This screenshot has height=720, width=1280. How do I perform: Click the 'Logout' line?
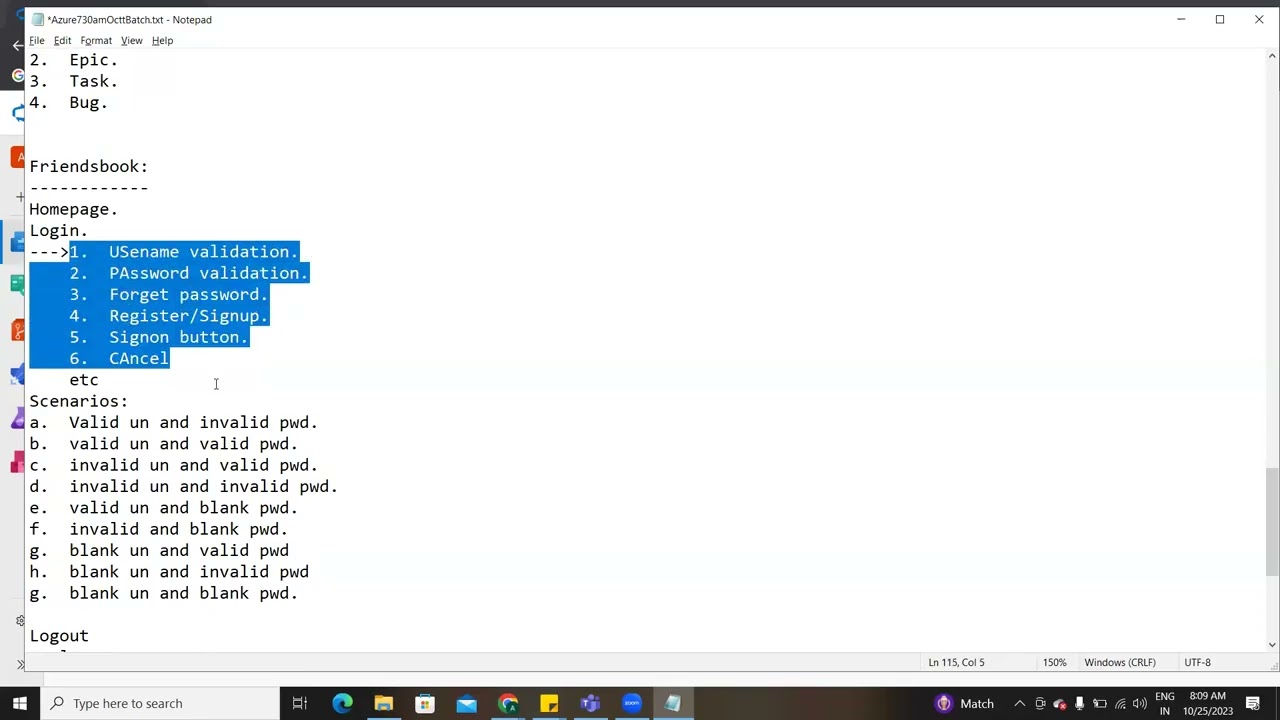(x=59, y=636)
